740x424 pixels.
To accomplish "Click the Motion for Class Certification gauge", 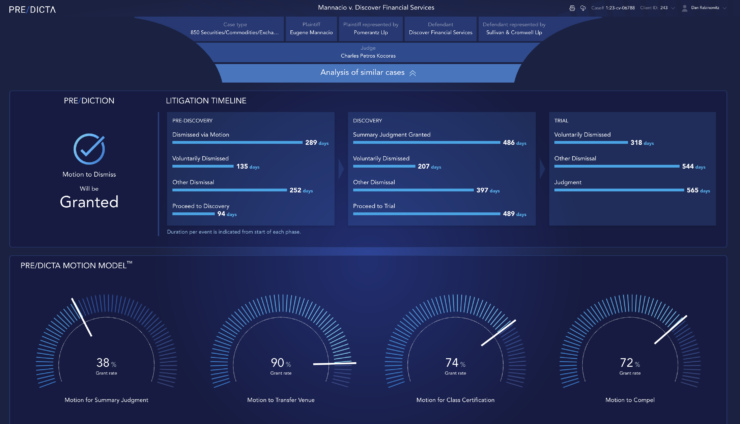I will pos(456,350).
